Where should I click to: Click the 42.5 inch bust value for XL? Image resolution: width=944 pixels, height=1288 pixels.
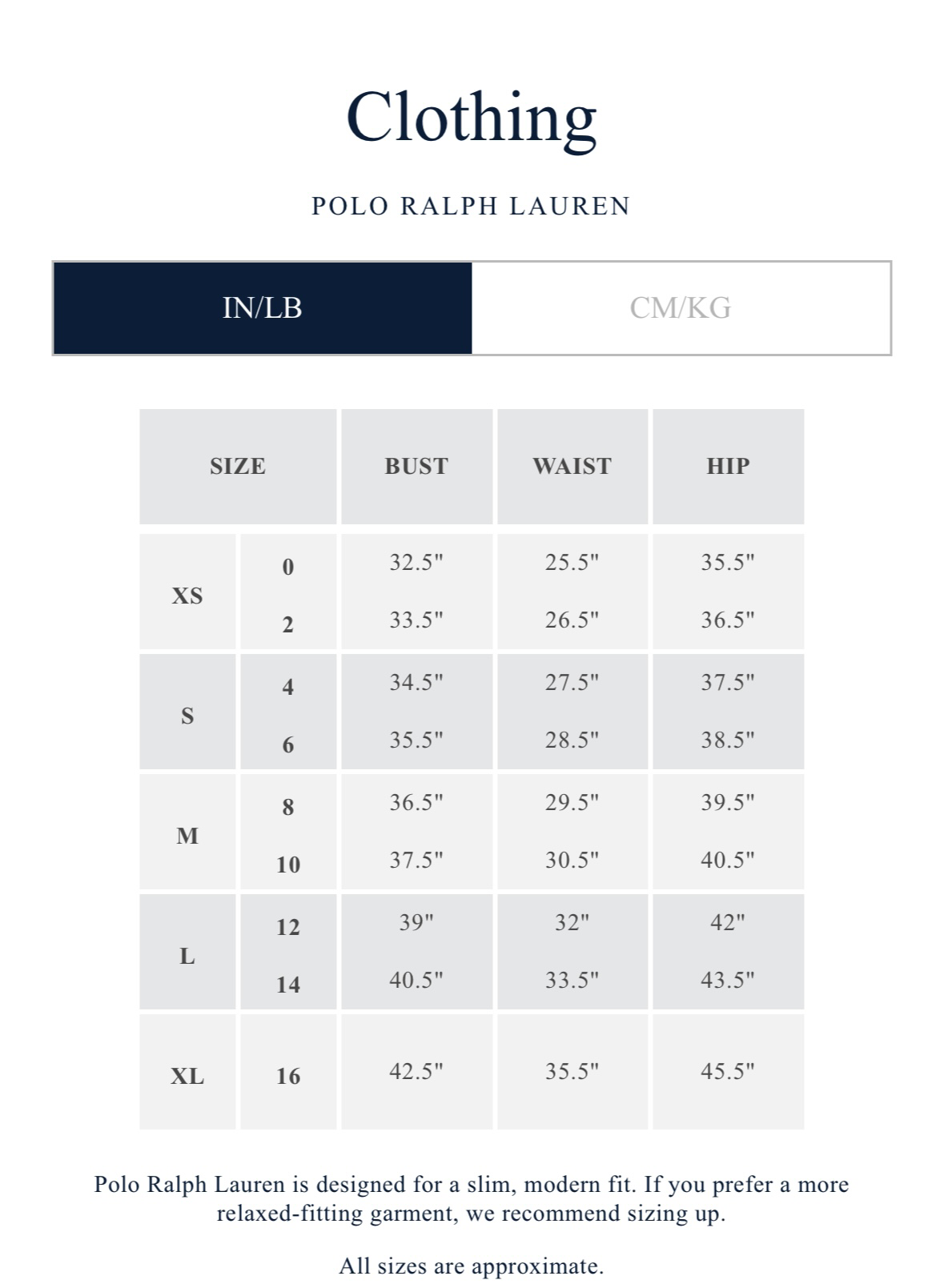click(416, 1069)
